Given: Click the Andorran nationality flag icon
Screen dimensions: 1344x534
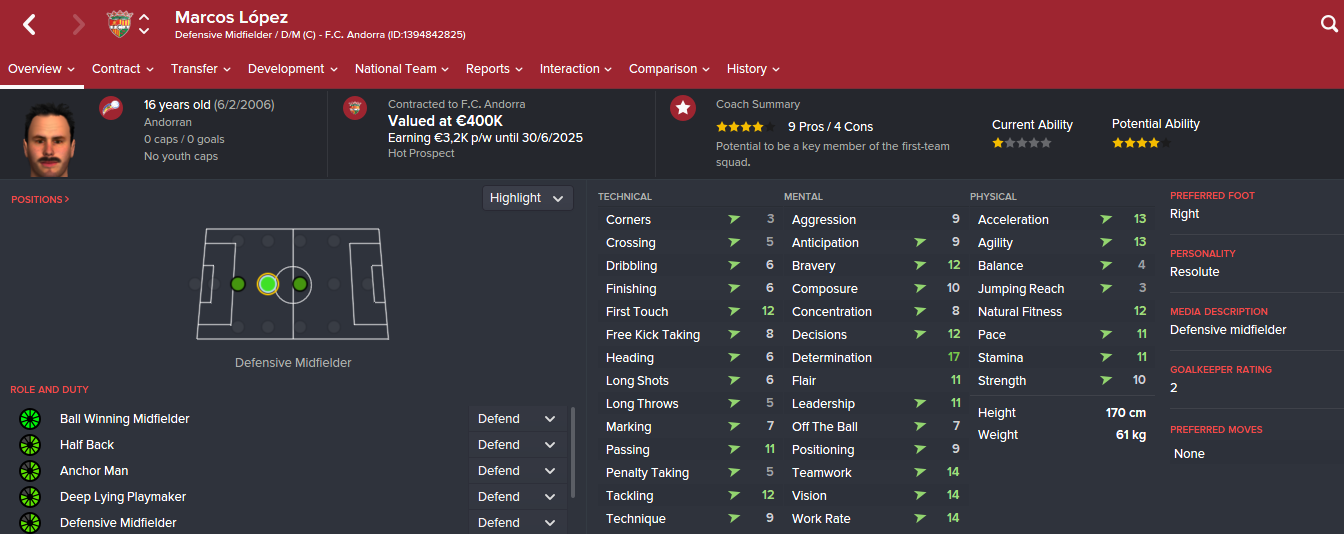Looking at the screenshot, I should point(111,108).
